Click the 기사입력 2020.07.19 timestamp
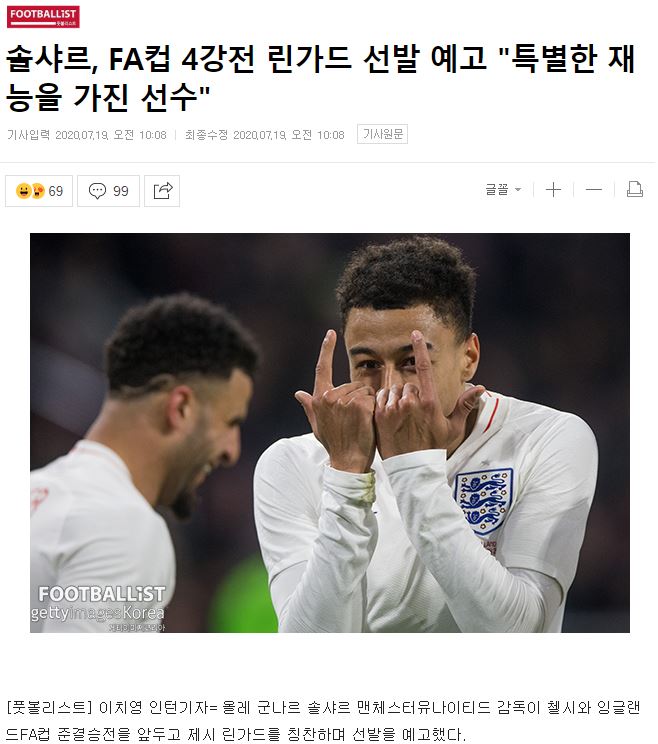Viewport: 658px width, 744px height. pos(87,135)
